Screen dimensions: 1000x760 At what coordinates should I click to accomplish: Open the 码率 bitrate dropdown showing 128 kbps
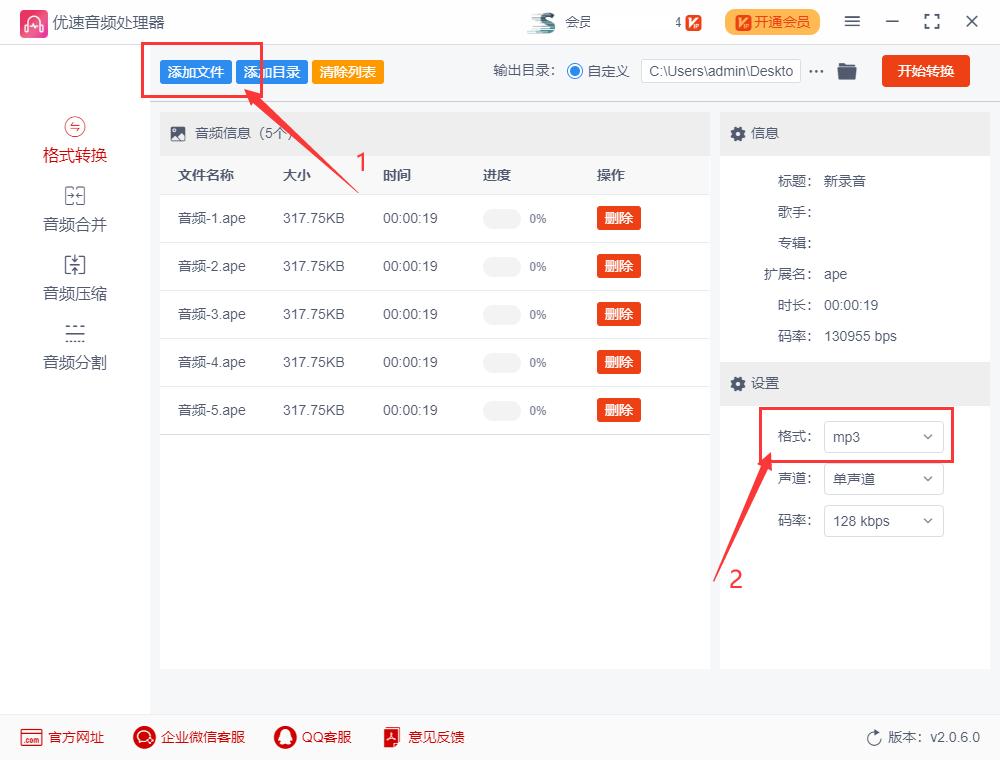(x=883, y=520)
